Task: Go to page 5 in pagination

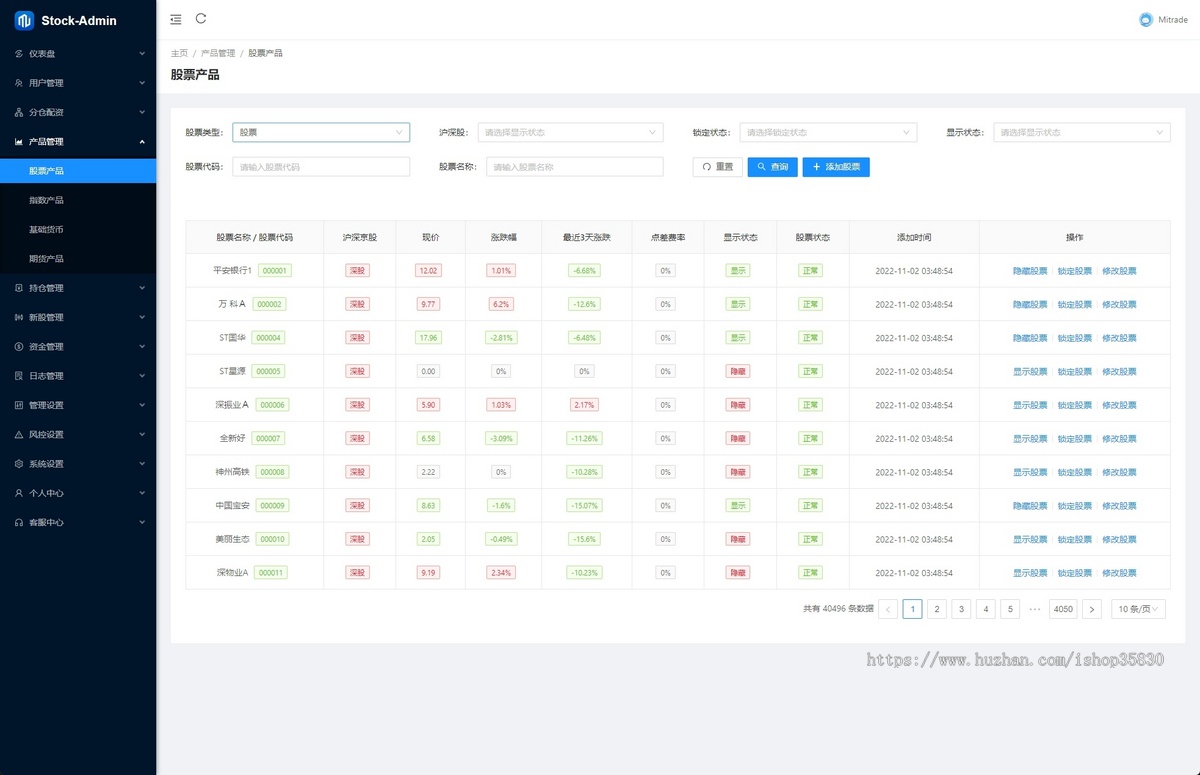Action: pyautogui.click(x=1010, y=609)
